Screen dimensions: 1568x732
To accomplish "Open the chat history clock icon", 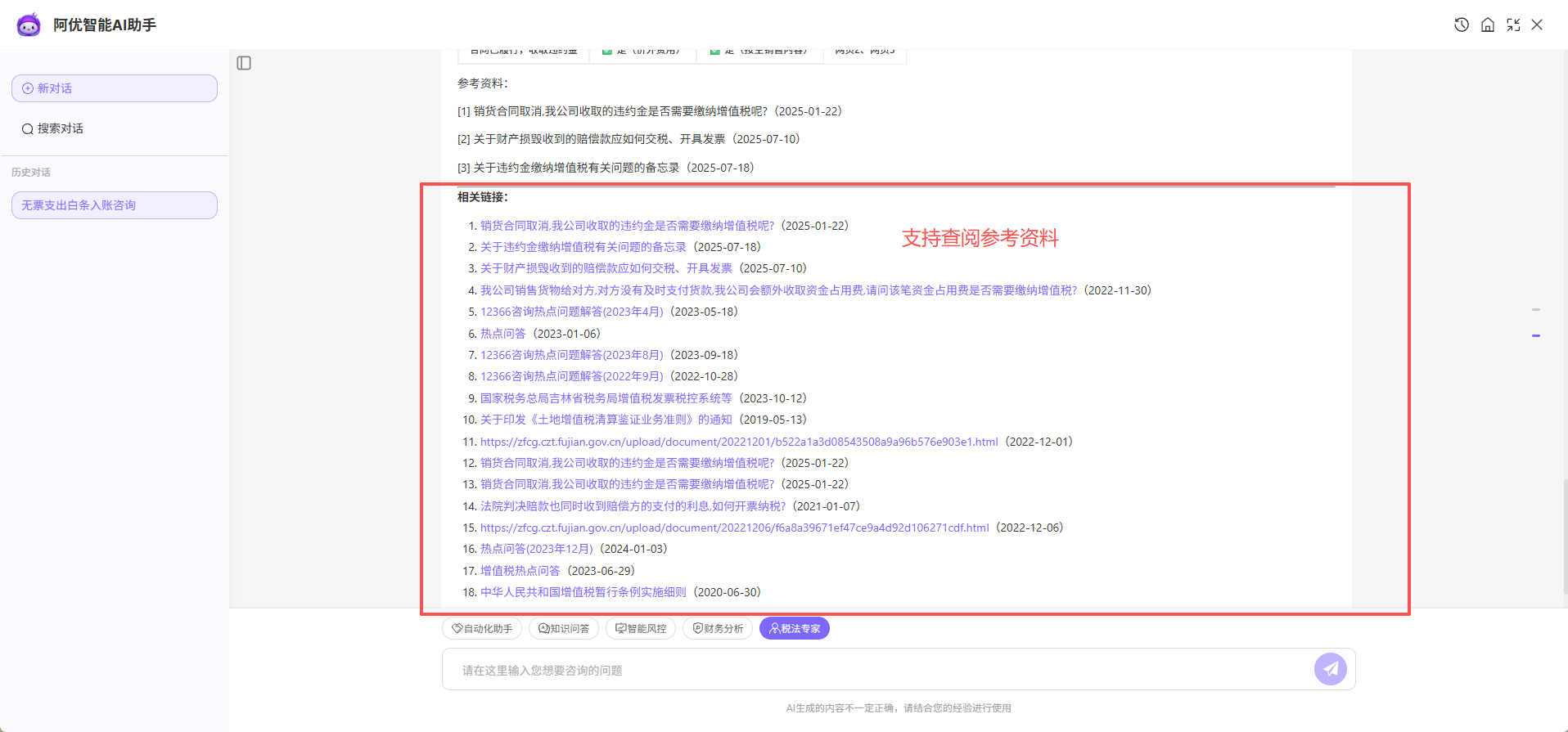I will 1462,25.
